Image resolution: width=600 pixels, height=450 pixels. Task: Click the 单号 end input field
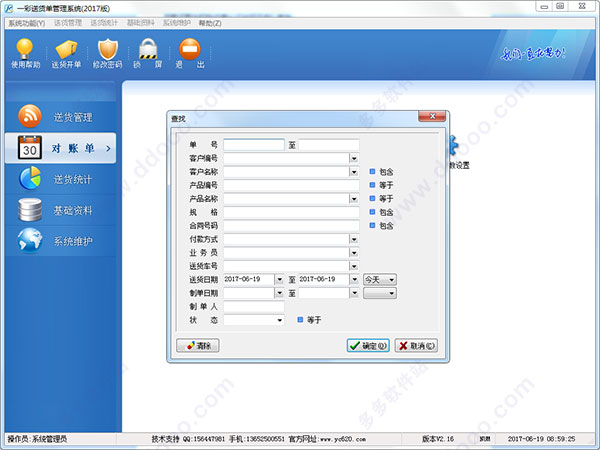(329, 145)
